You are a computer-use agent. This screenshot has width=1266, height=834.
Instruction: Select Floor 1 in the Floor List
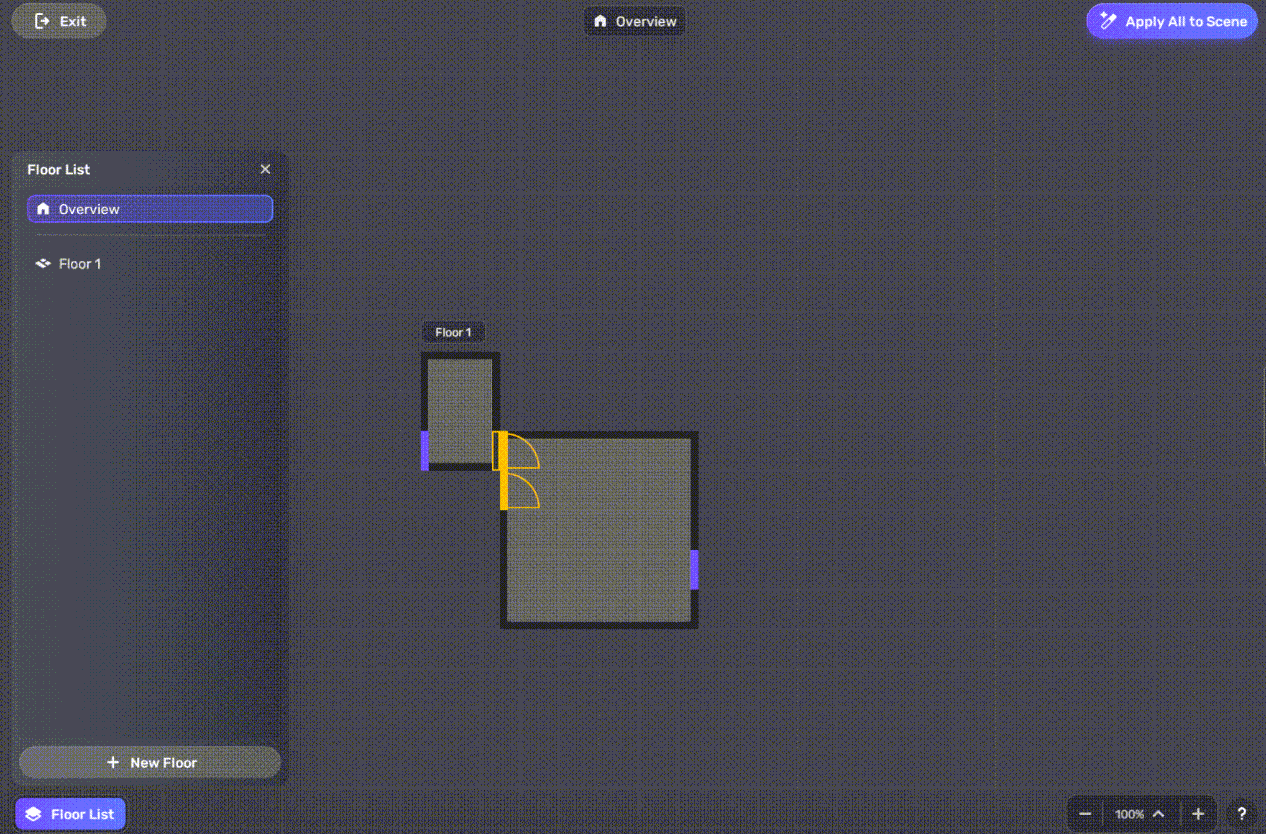[x=80, y=264]
